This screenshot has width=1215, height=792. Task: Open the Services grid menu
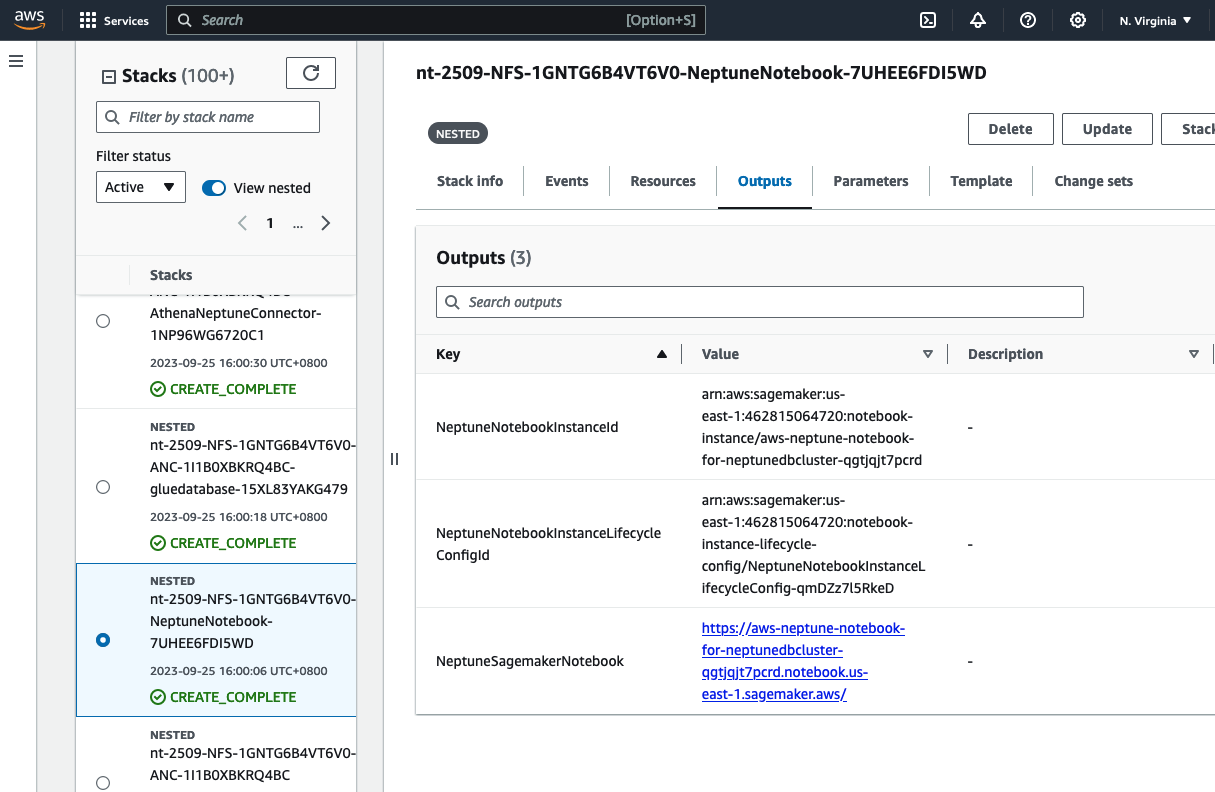113,20
